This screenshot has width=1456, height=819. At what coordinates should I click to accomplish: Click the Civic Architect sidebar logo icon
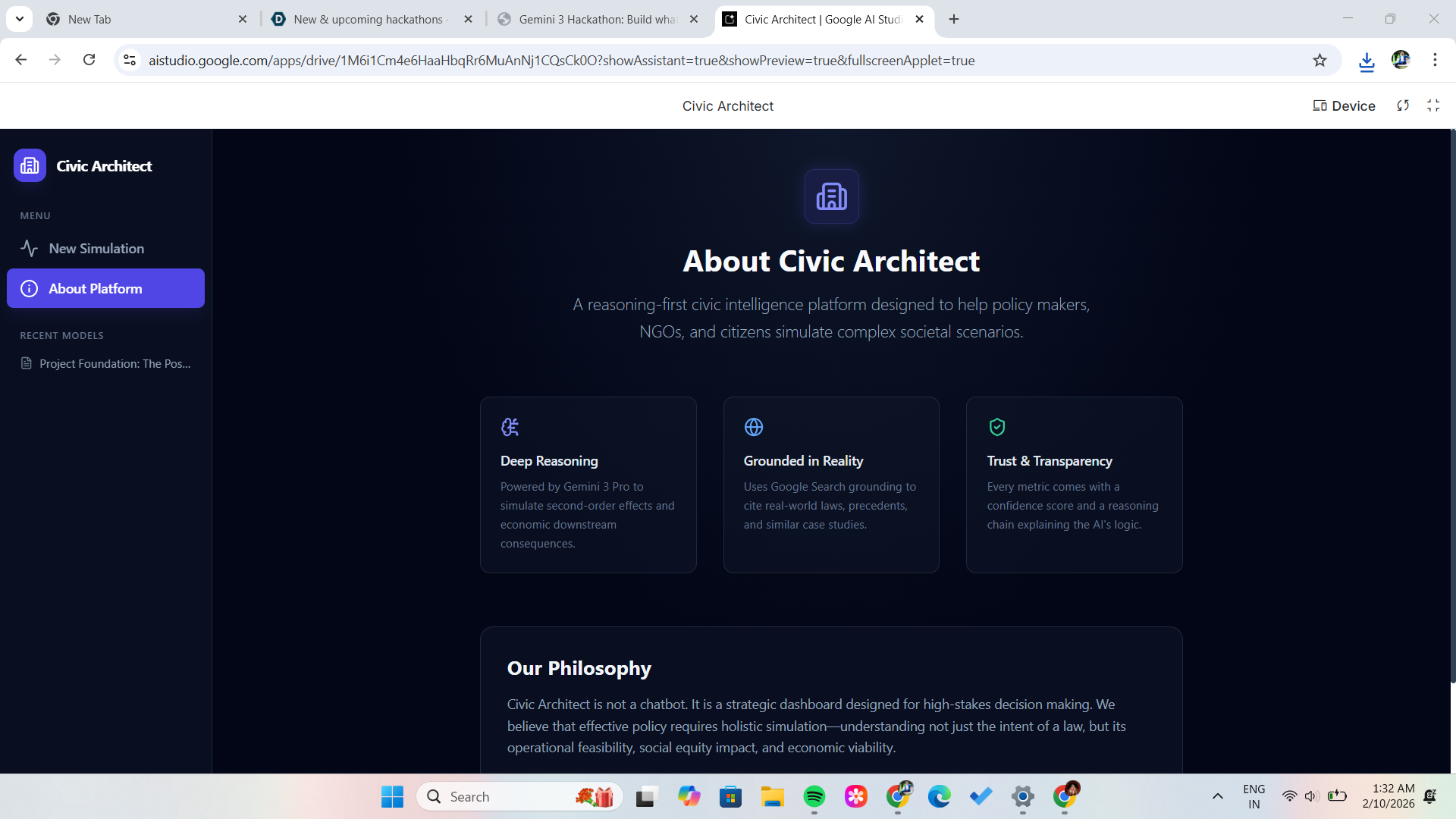click(x=30, y=165)
